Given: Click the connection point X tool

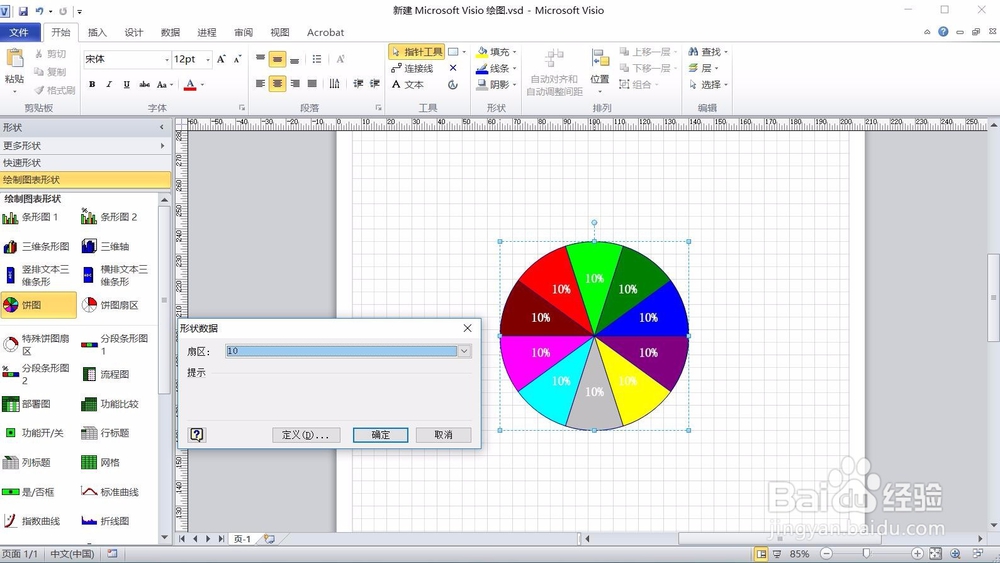Looking at the screenshot, I should tap(453, 68).
